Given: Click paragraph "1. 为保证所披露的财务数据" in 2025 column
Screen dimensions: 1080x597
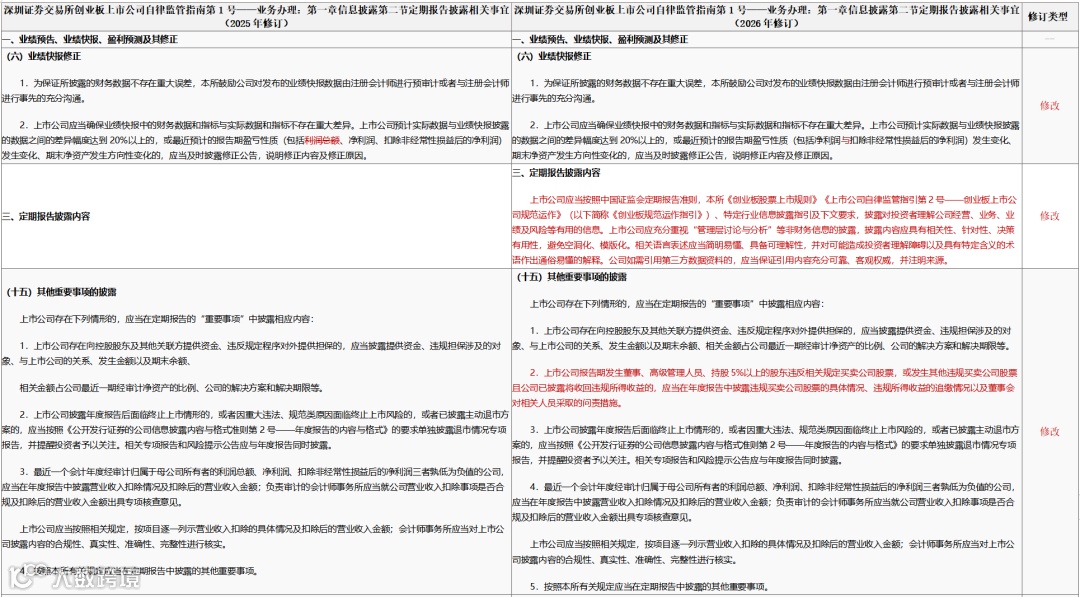Looking at the screenshot, I should [256, 90].
